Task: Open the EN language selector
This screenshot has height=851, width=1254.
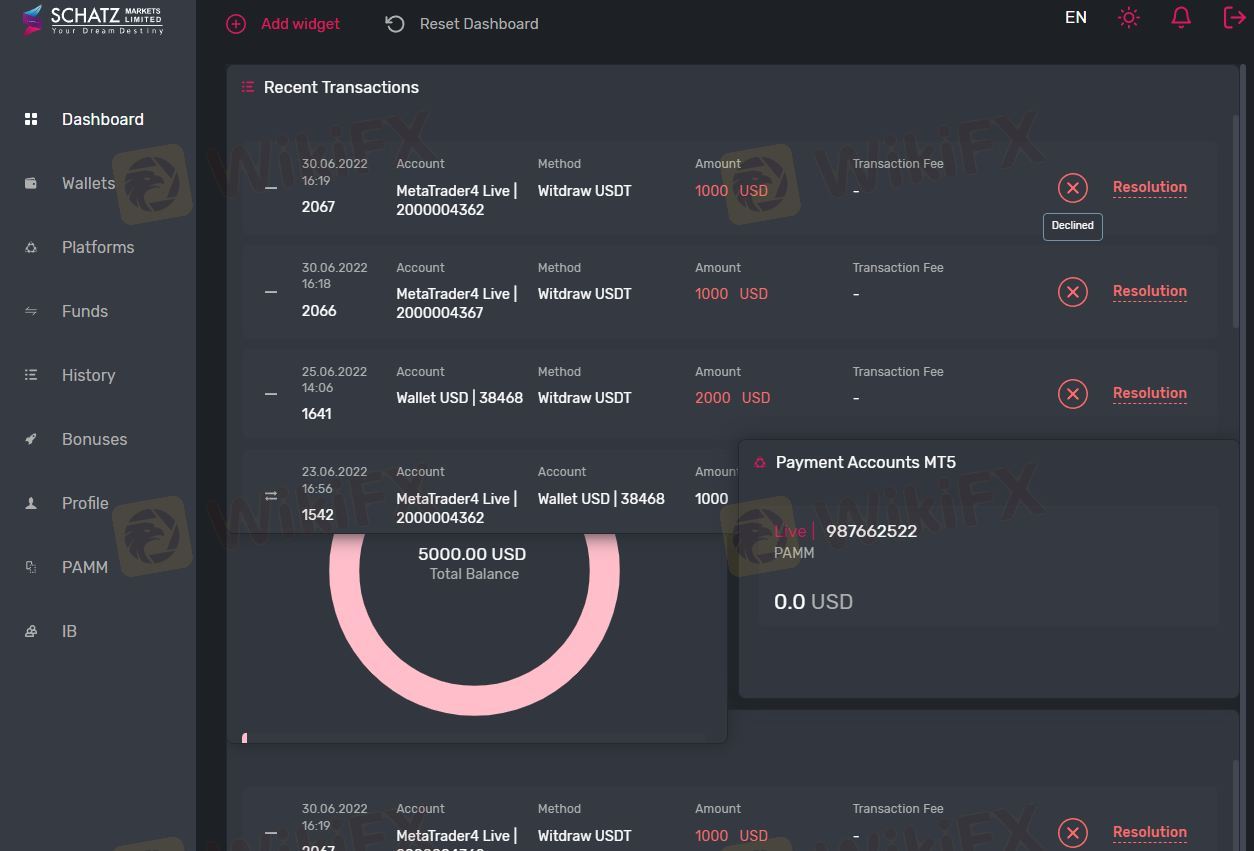Action: 1076,18
